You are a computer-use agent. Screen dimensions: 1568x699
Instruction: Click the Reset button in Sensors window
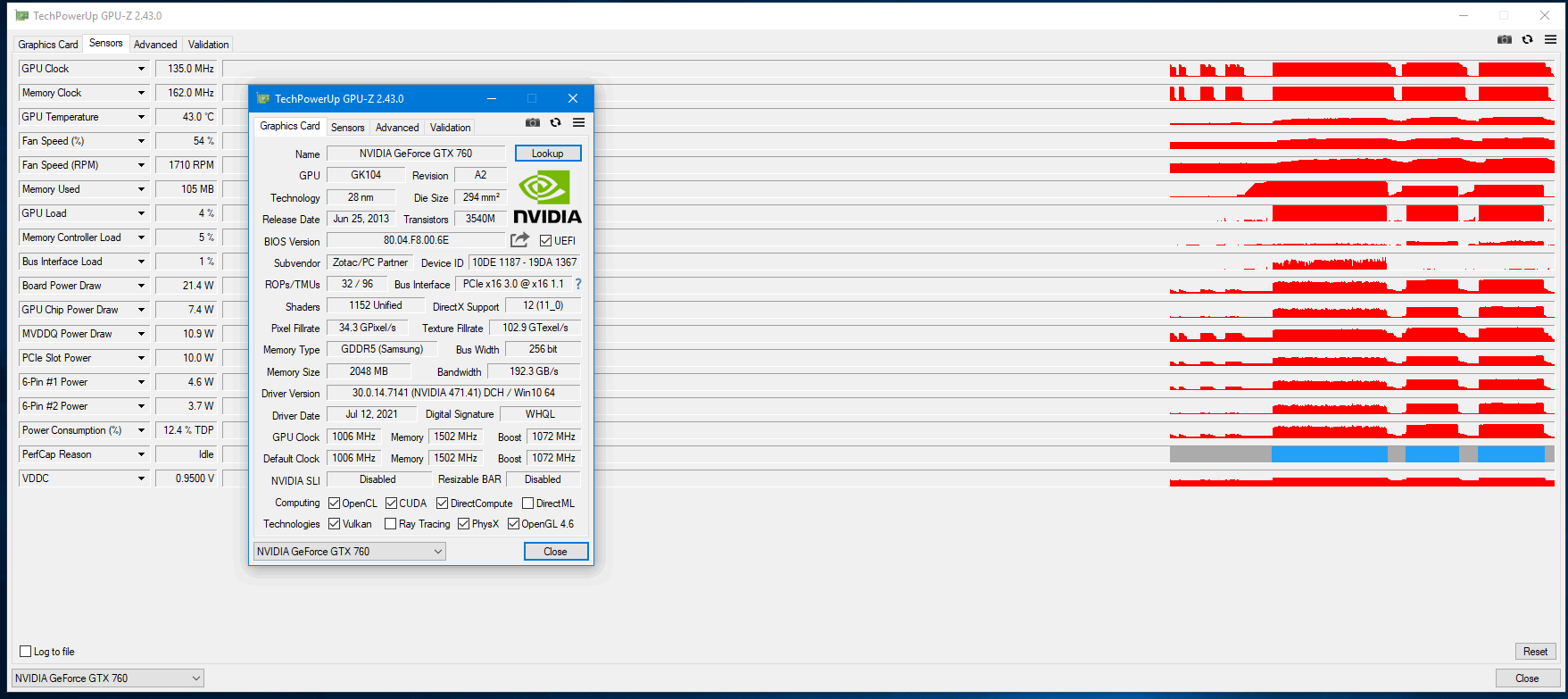click(x=1535, y=652)
